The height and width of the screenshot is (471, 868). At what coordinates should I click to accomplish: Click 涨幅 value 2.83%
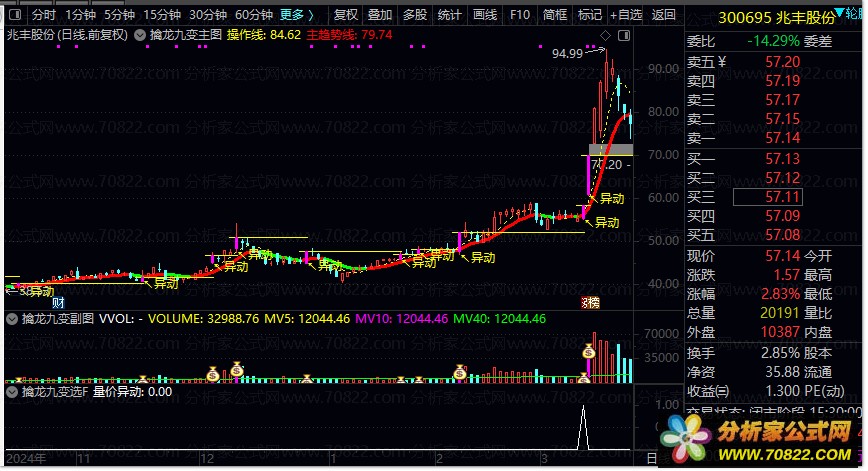781,294
